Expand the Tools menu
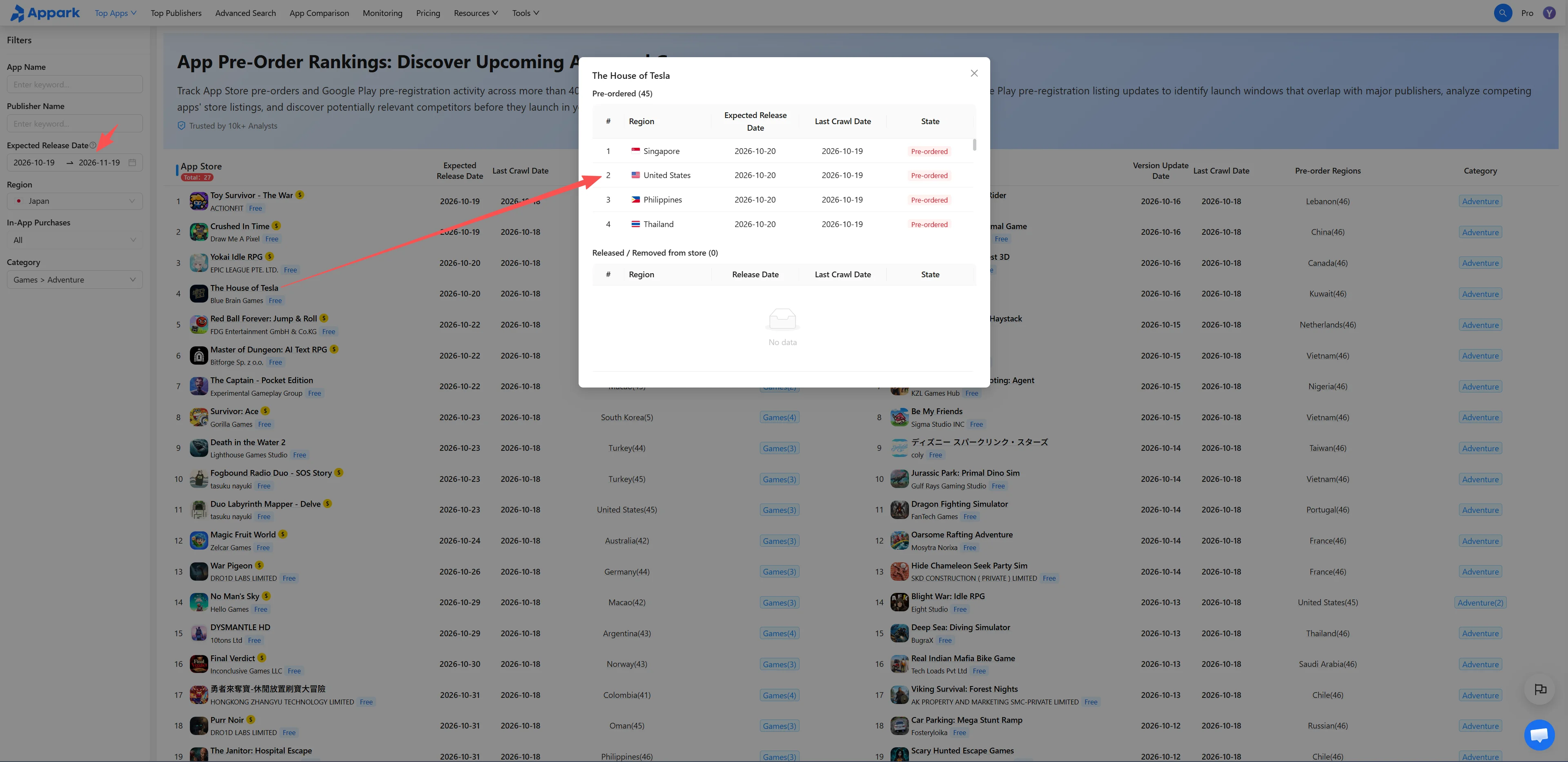 click(525, 13)
